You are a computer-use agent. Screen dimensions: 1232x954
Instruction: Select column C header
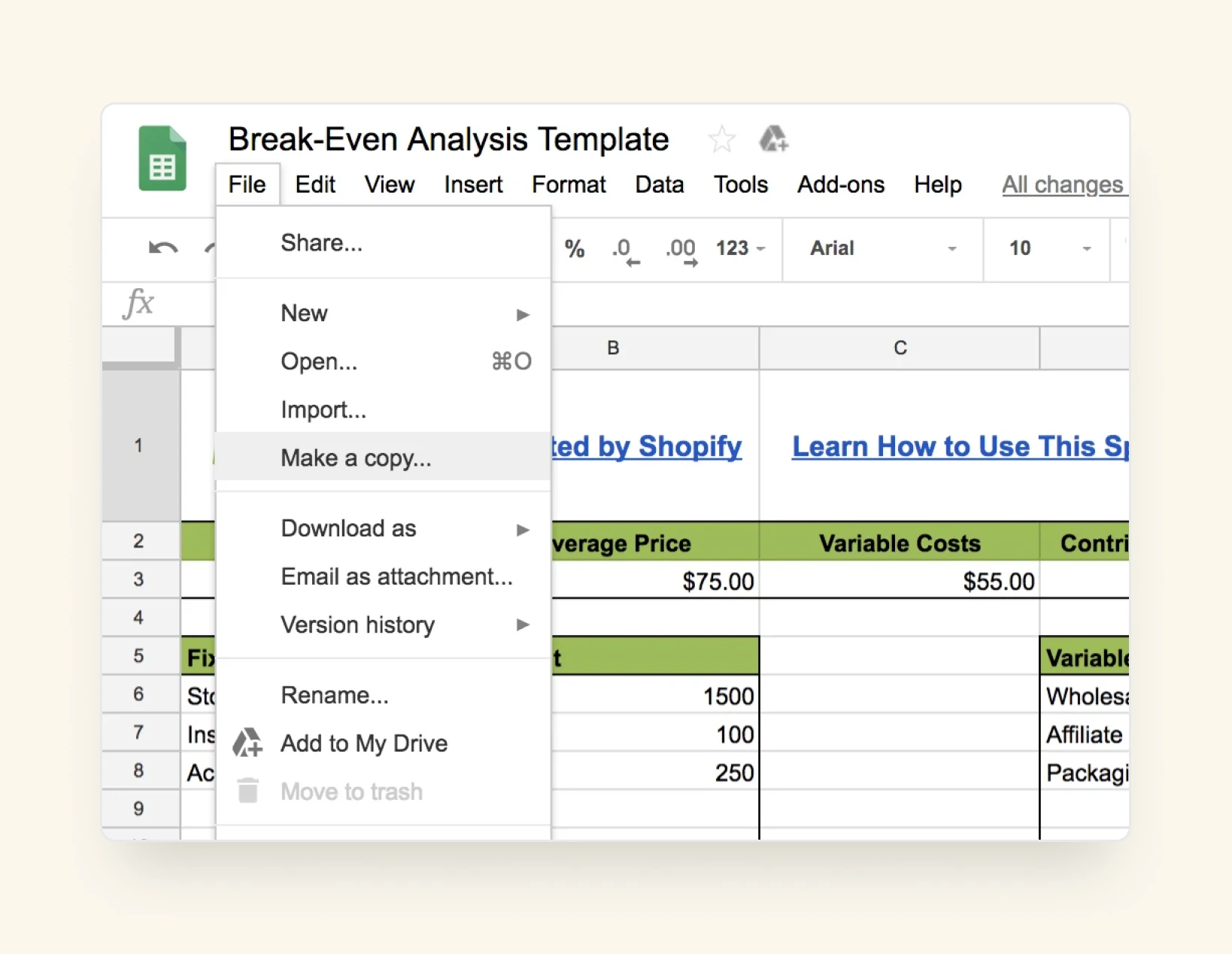click(900, 348)
